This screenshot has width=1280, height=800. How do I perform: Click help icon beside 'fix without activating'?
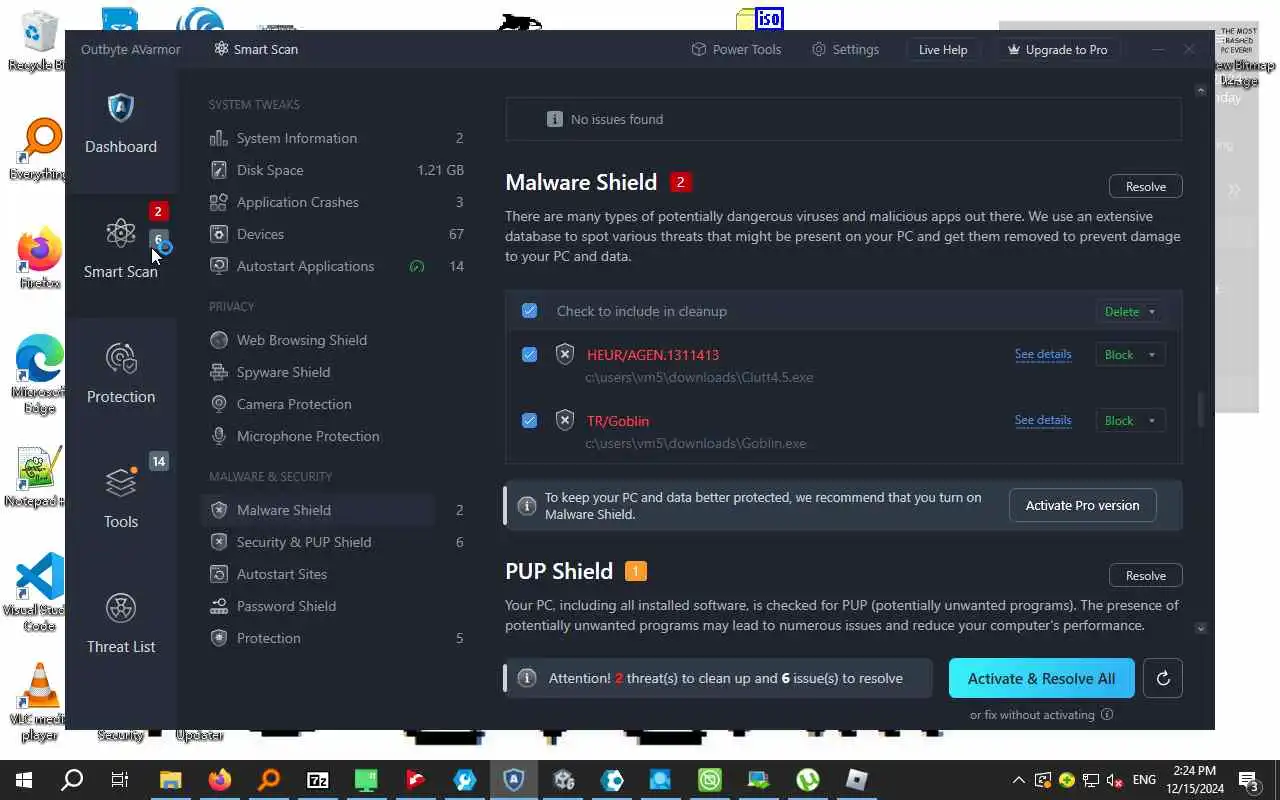[x=1106, y=715]
